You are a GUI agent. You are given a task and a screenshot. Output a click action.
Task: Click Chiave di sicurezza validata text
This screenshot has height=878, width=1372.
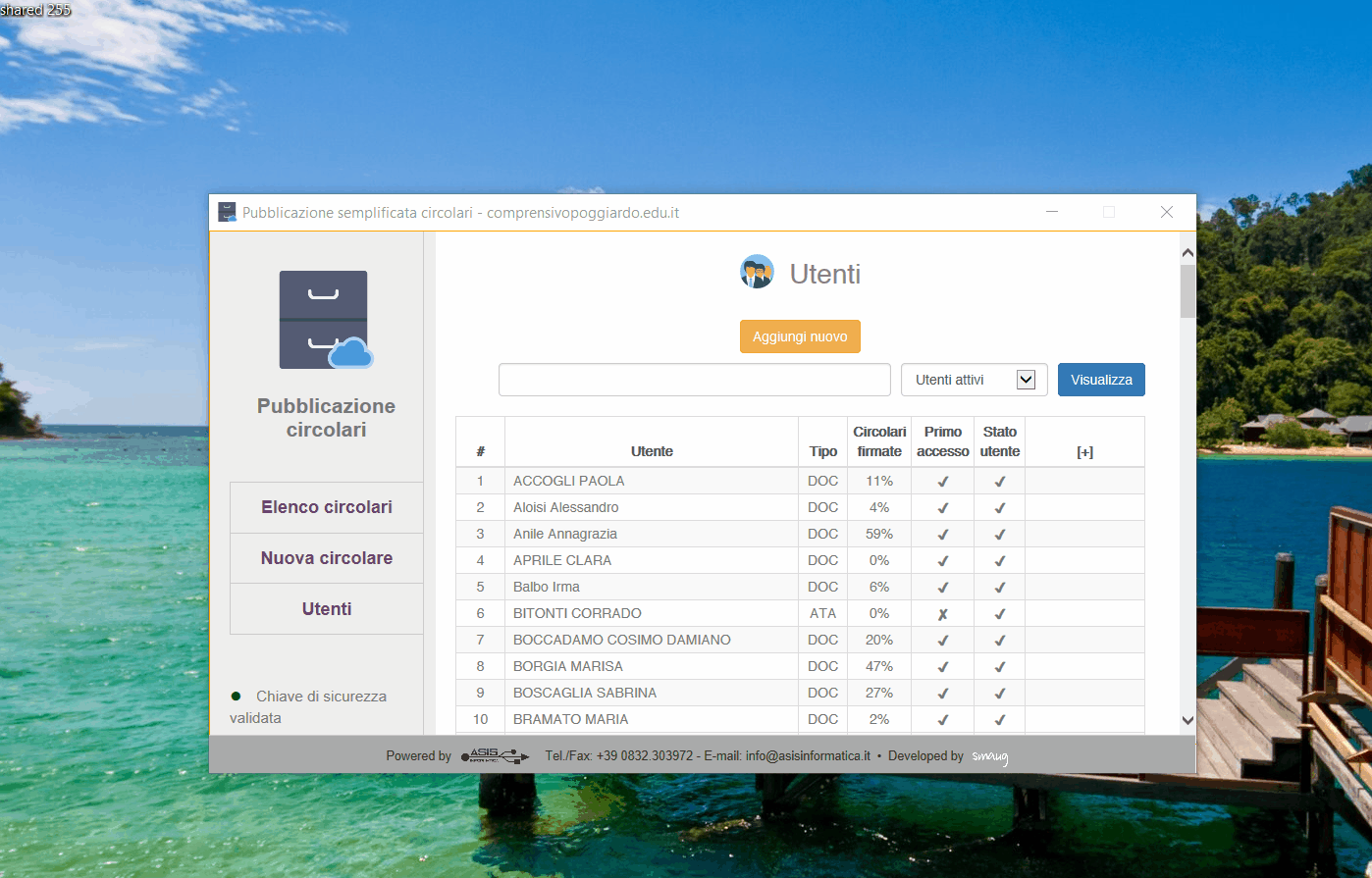pos(308,707)
